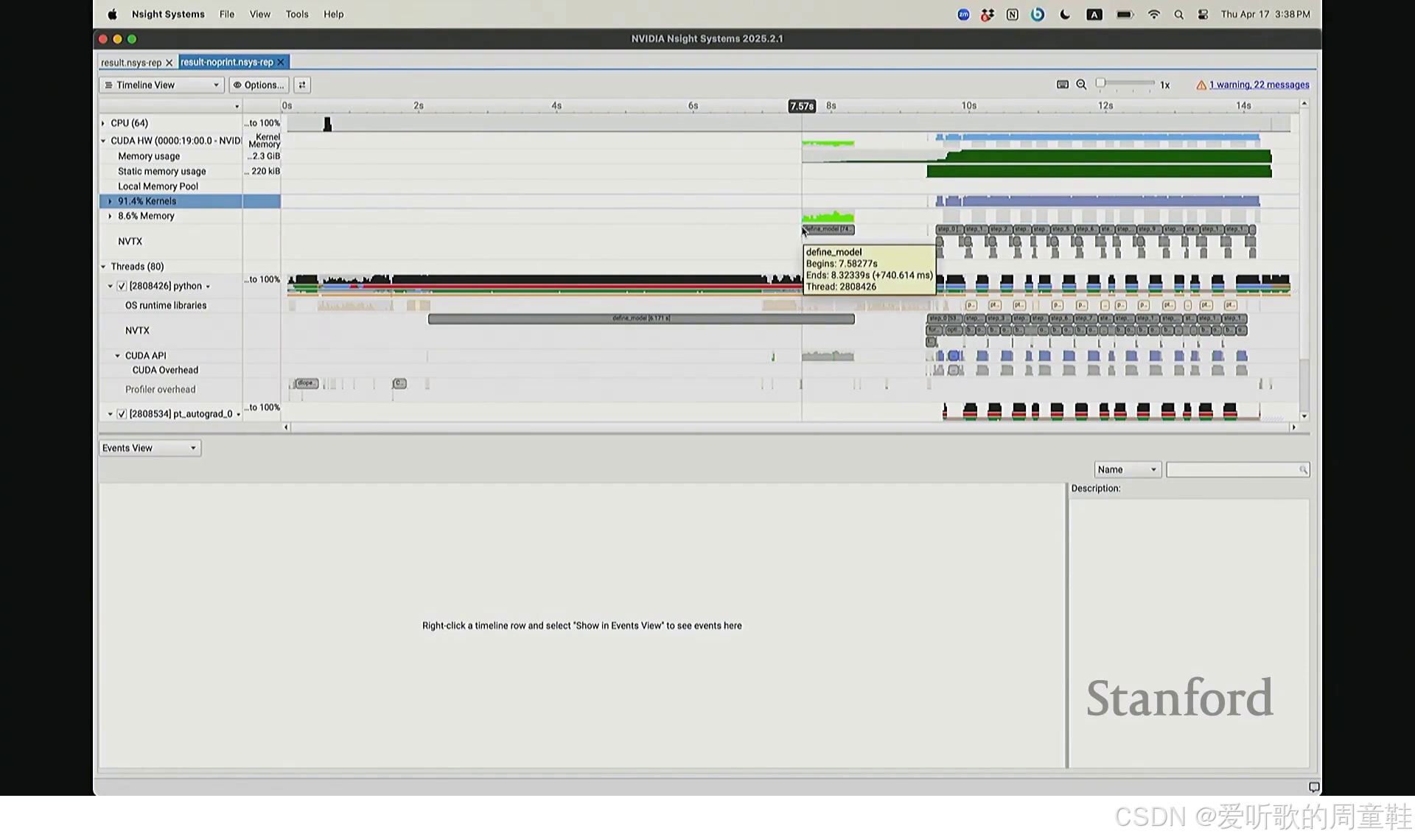The height and width of the screenshot is (840, 1415).
Task: Click the swap/sync arrows icon beside Options
Action: 302,85
